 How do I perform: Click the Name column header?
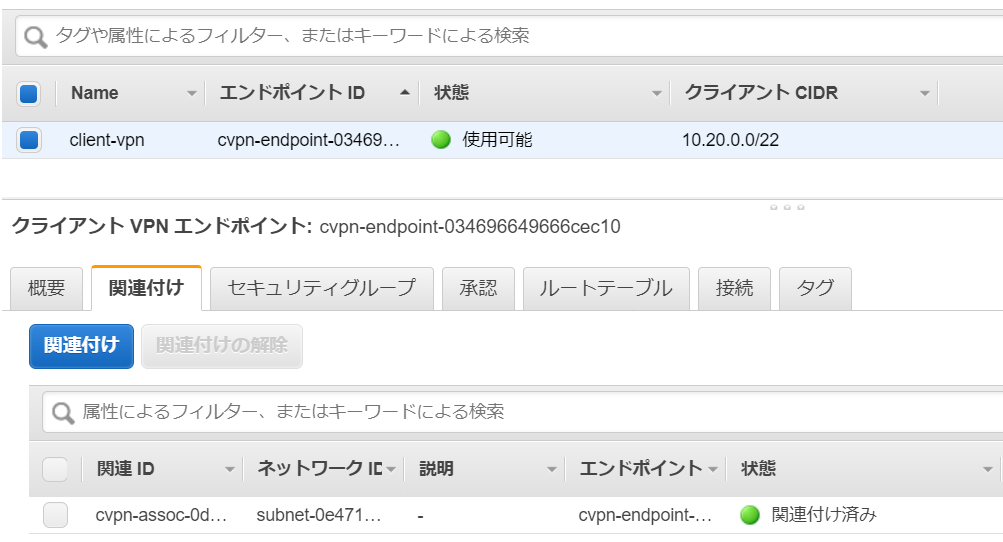[x=95, y=93]
